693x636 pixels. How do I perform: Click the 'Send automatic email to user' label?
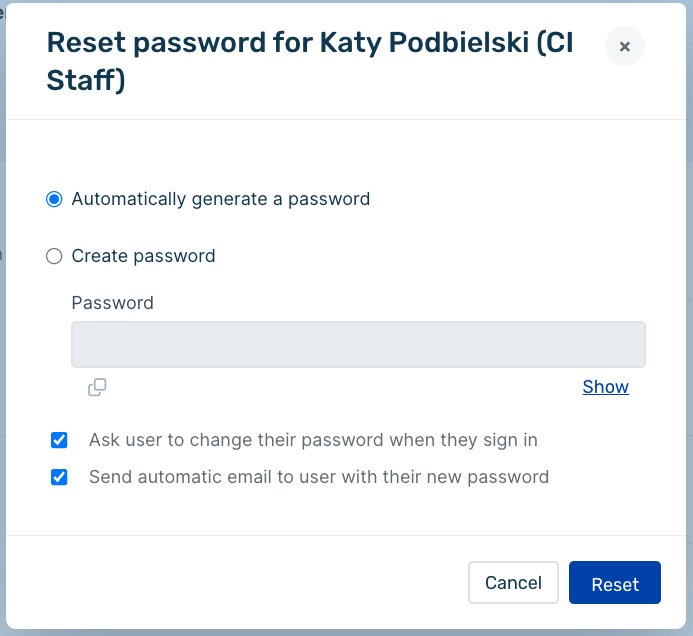coord(319,477)
